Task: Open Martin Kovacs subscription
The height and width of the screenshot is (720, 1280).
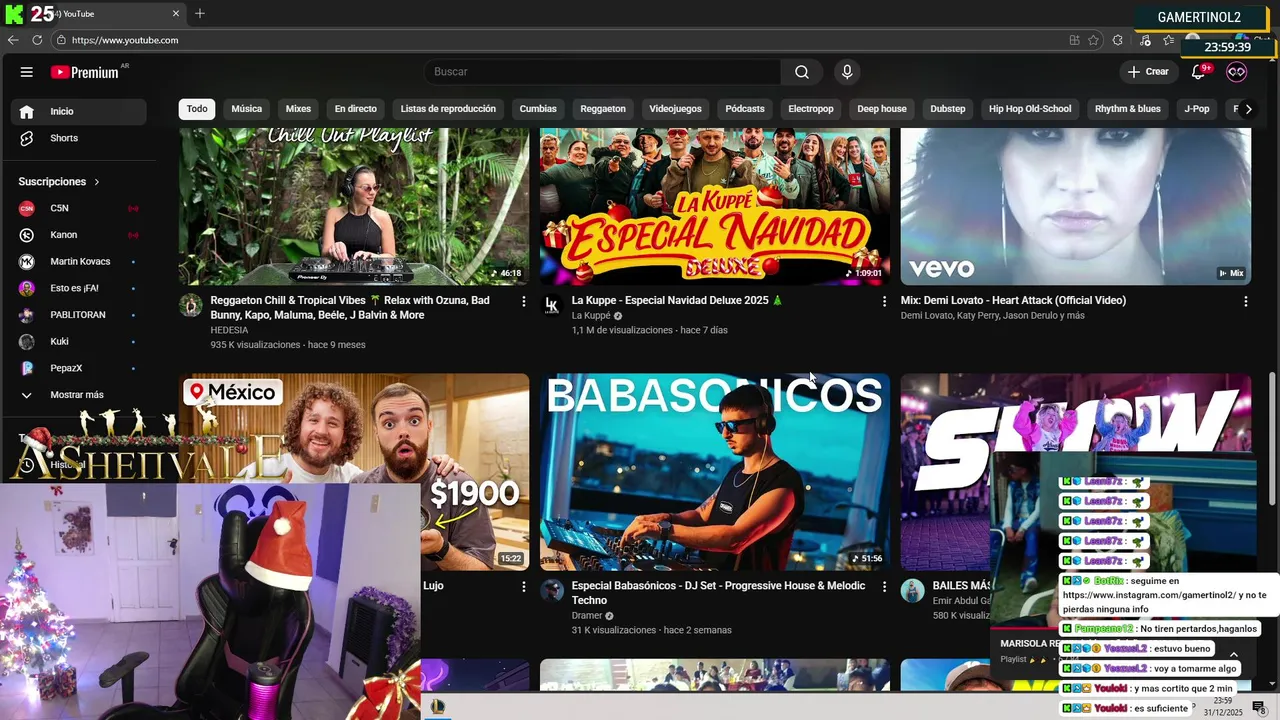Action: pyautogui.click(x=78, y=262)
